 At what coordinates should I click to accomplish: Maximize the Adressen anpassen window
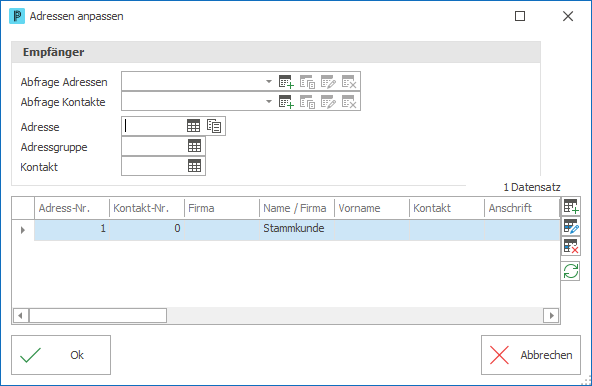(520, 16)
